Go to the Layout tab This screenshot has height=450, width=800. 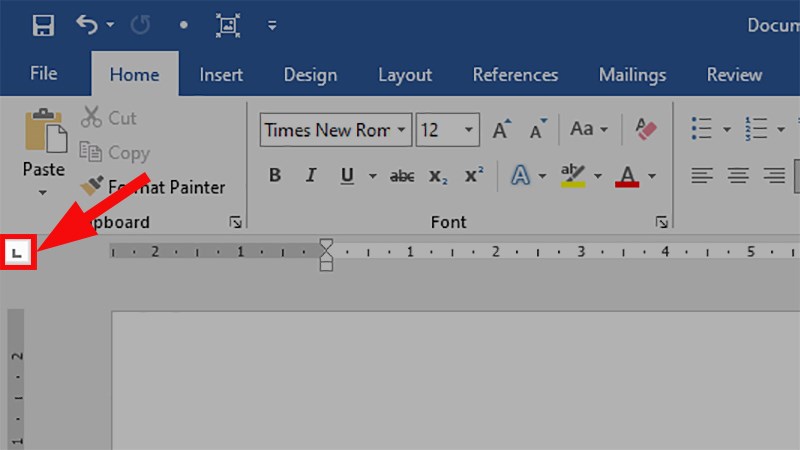(x=405, y=74)
